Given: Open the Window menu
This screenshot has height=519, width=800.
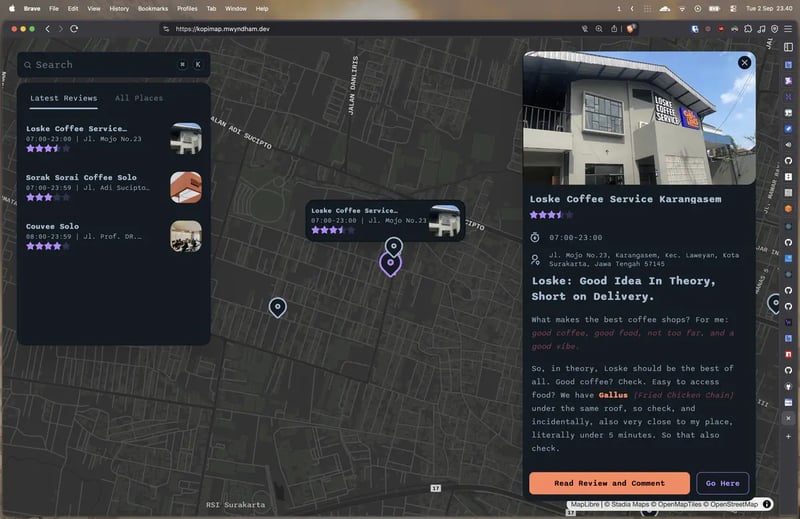Looking at the screenshot, I should click(236, 9).
